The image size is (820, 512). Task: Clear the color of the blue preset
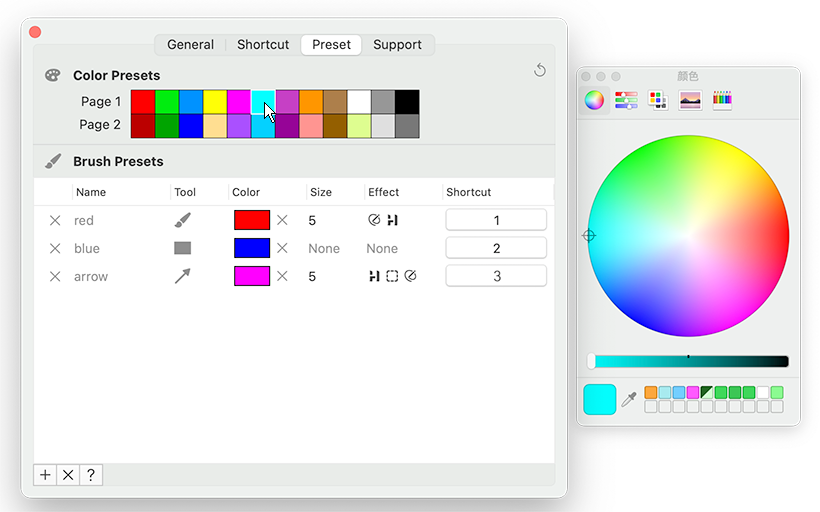(282, 248)
